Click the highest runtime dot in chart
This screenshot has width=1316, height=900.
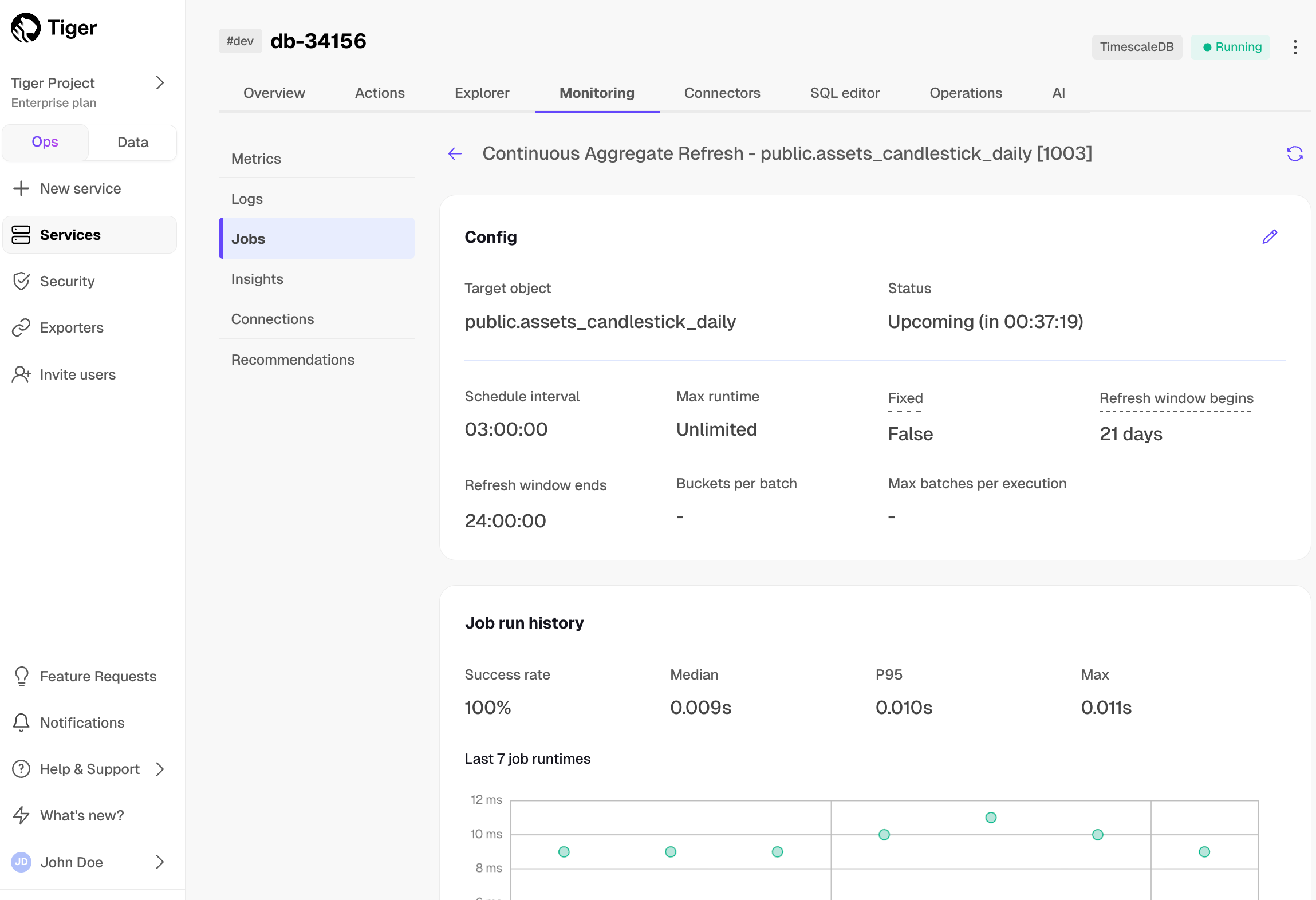991,818
